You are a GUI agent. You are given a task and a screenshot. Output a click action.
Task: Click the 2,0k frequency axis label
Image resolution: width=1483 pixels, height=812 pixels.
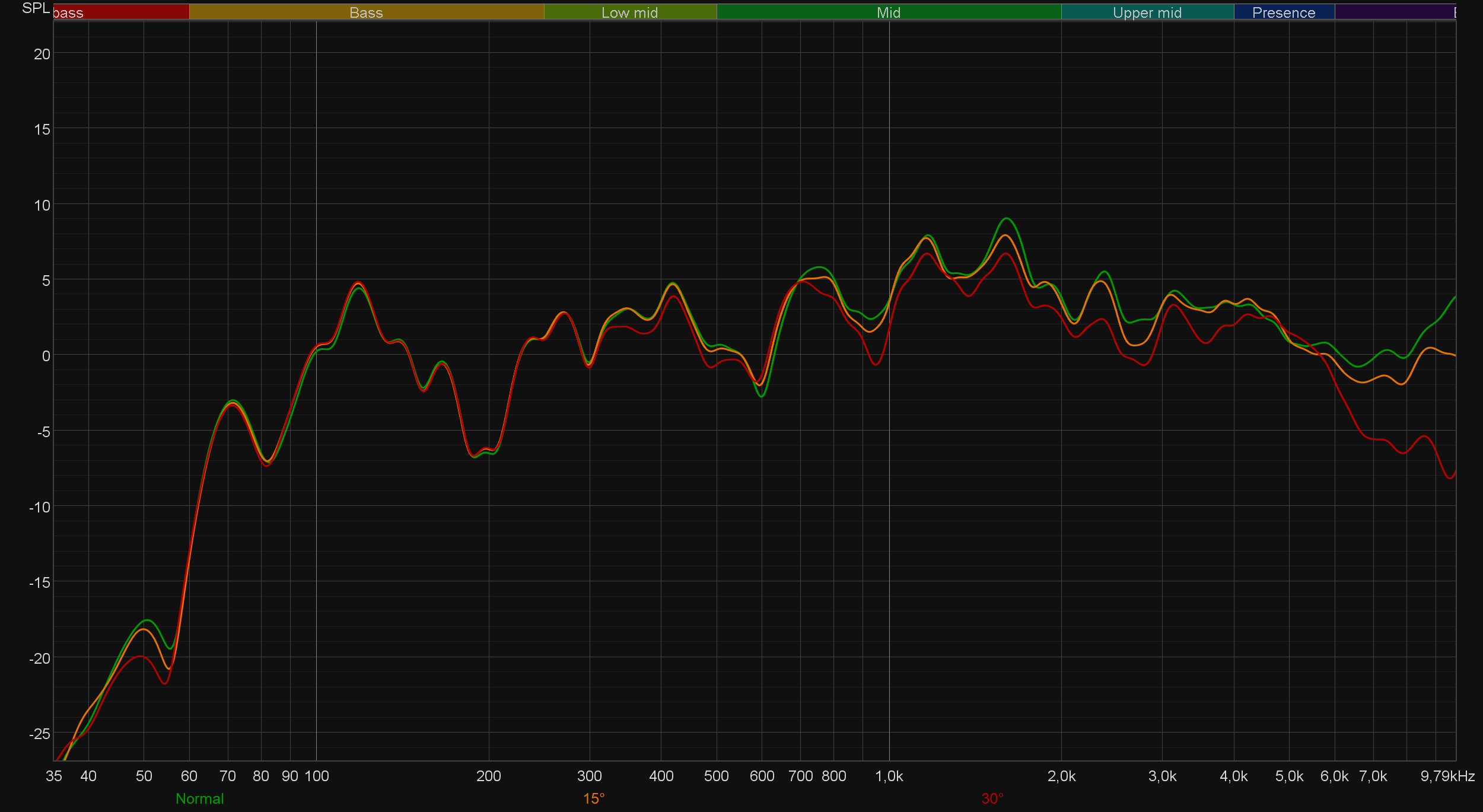1061,776
